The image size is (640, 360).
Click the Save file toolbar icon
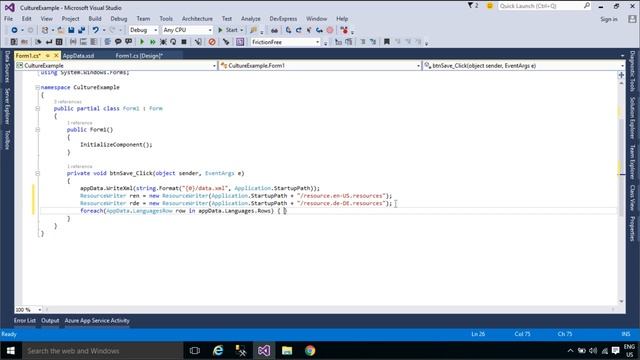click(x=71, y=30)
